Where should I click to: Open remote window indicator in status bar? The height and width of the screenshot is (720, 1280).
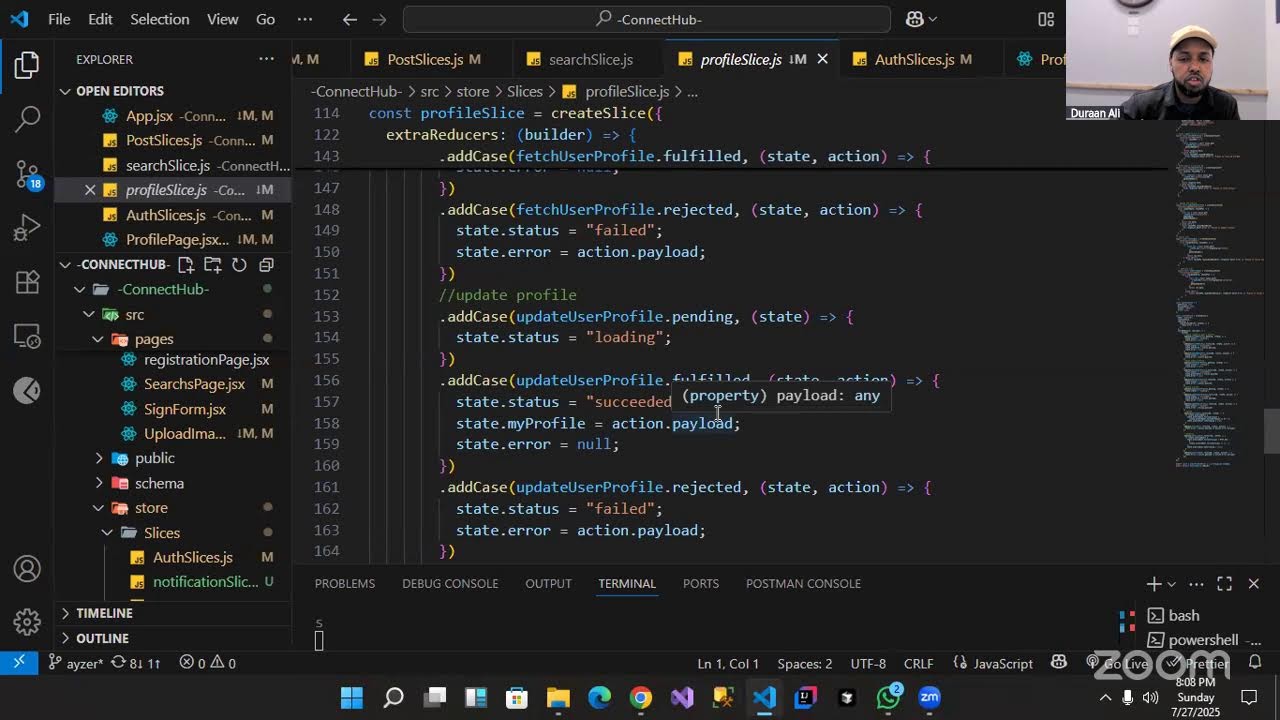tap(18, 663)
